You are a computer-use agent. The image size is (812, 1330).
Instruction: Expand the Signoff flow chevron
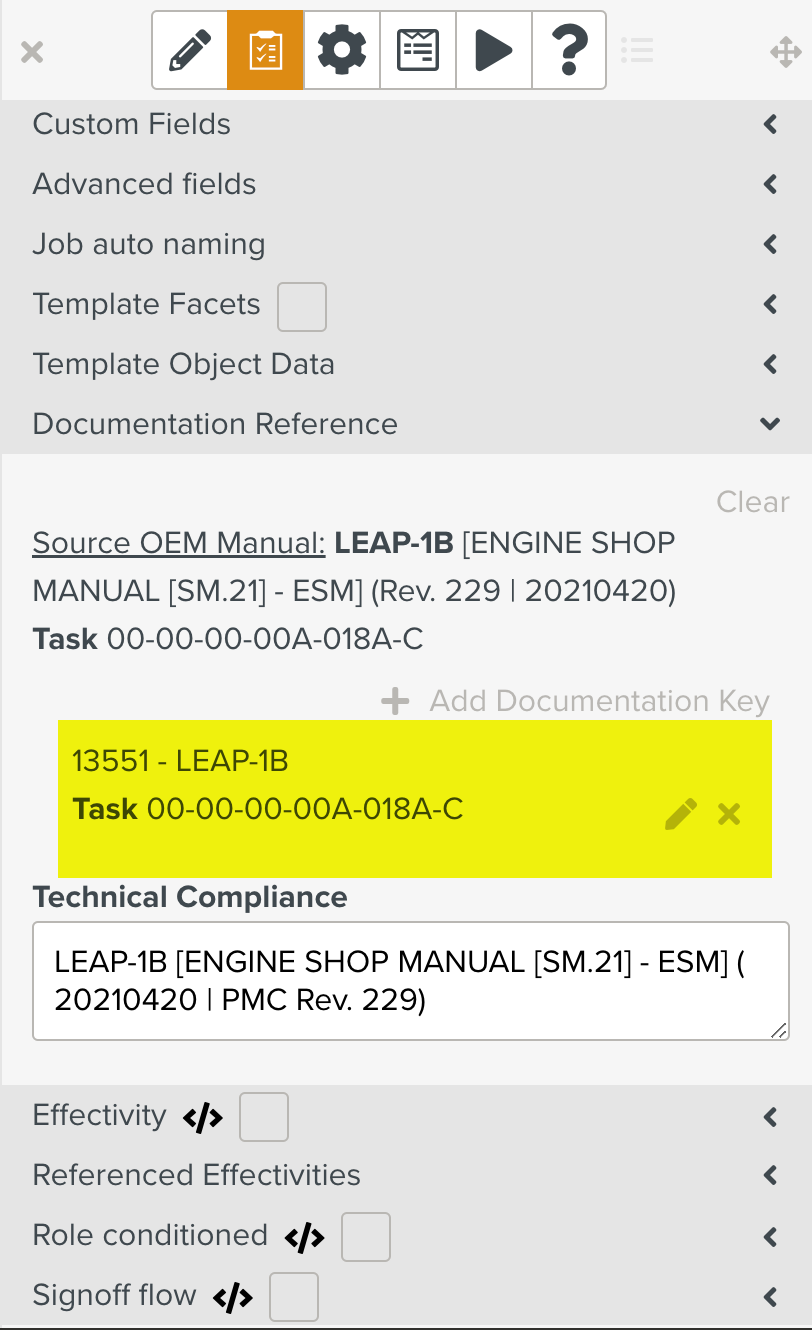(x=770, y=1297)
